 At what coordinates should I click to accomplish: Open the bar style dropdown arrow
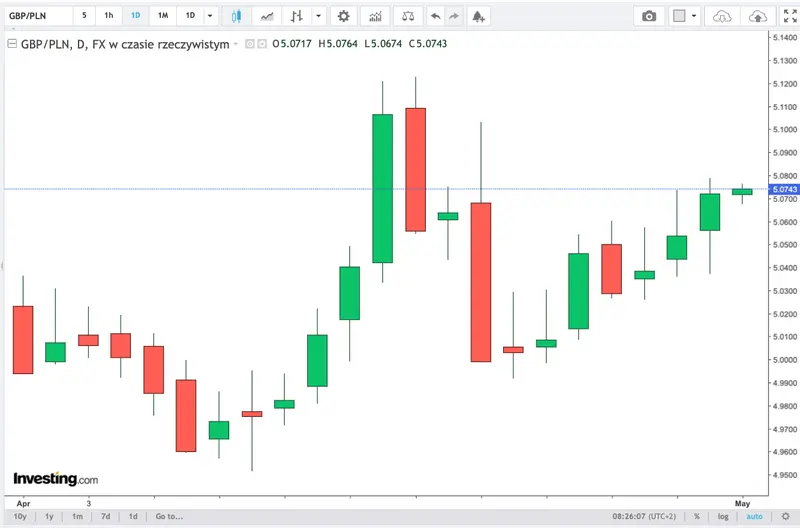point(318,16)
